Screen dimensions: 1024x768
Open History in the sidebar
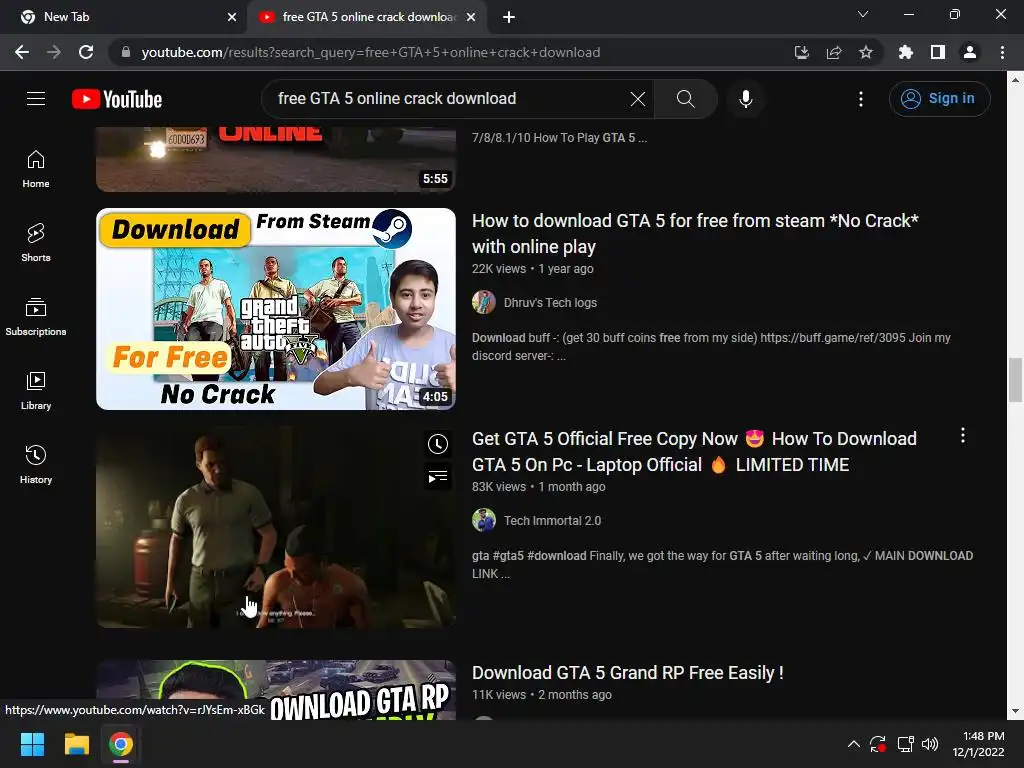coord(36,464)
